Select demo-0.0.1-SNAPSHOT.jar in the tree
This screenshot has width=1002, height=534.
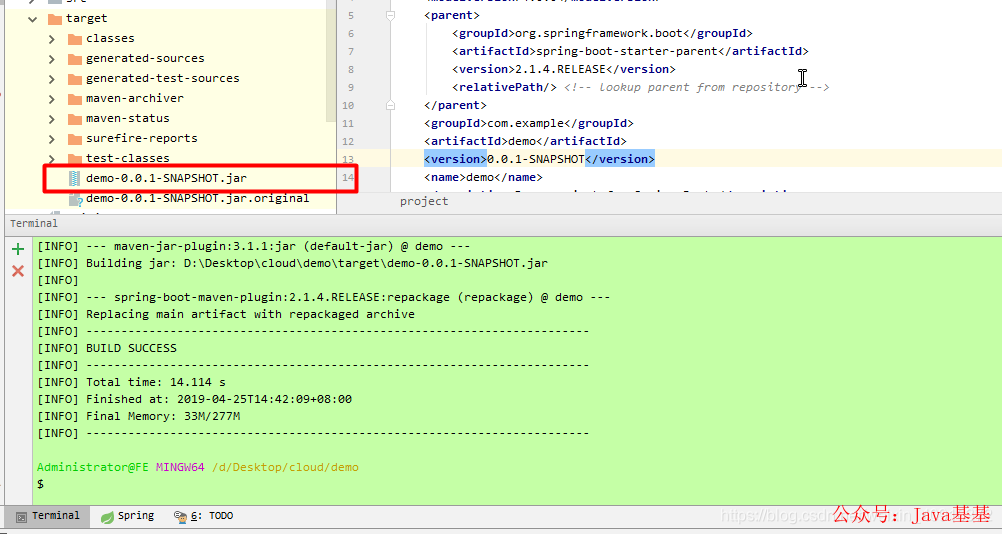point(166,178)
